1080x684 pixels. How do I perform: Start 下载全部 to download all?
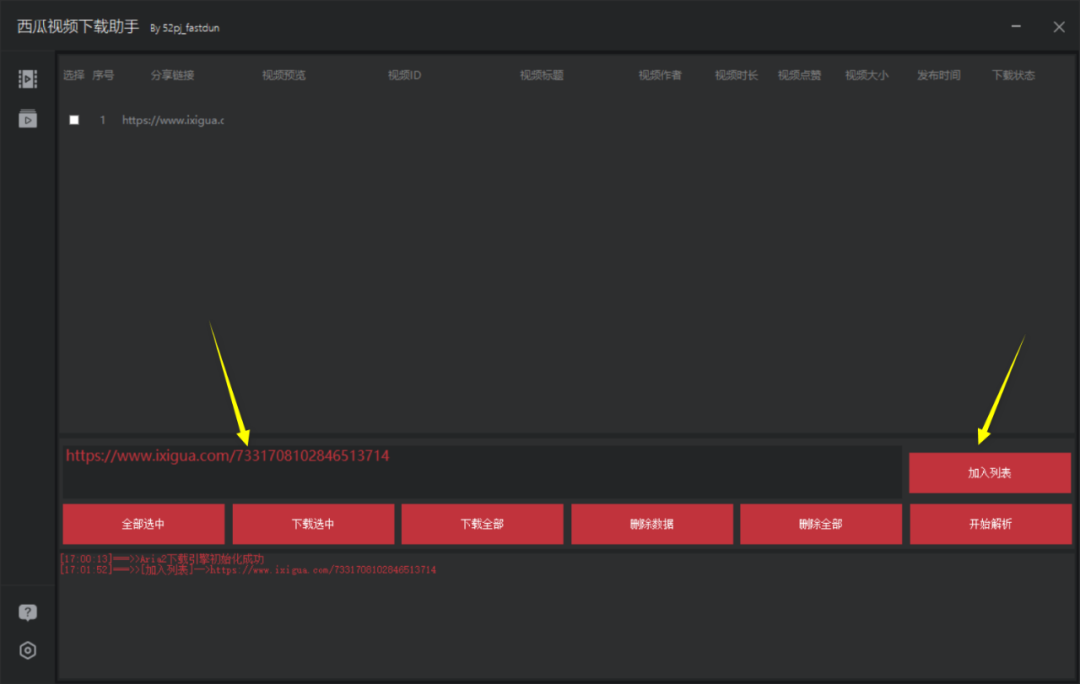point(482,524)
